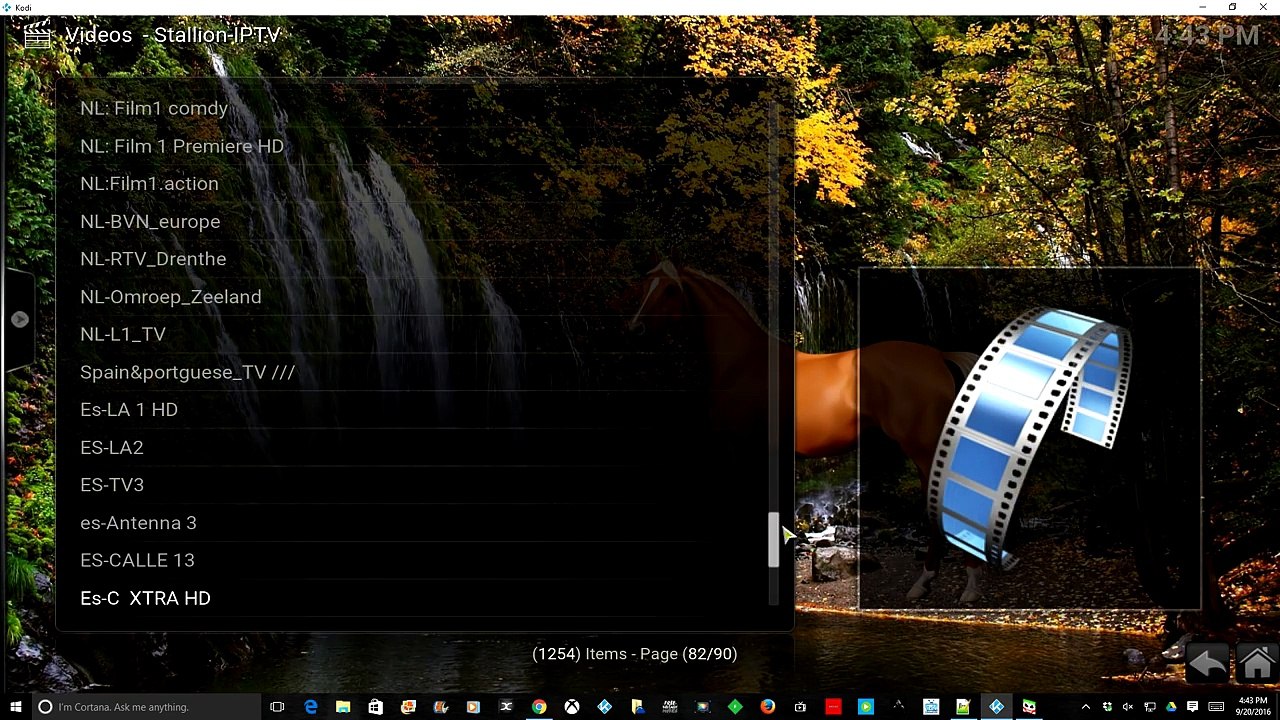
Task: Click network tray icon
Action: tap(1150, 707)
